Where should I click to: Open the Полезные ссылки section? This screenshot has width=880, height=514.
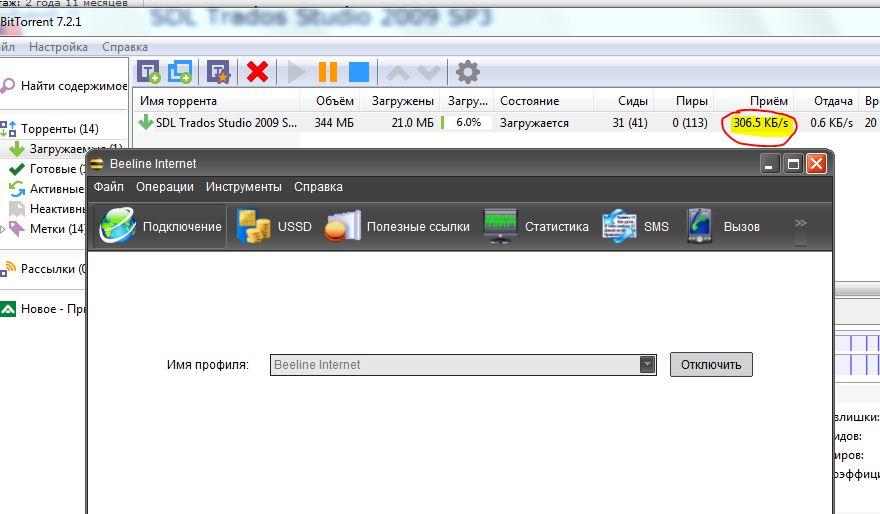coord(397,226)
